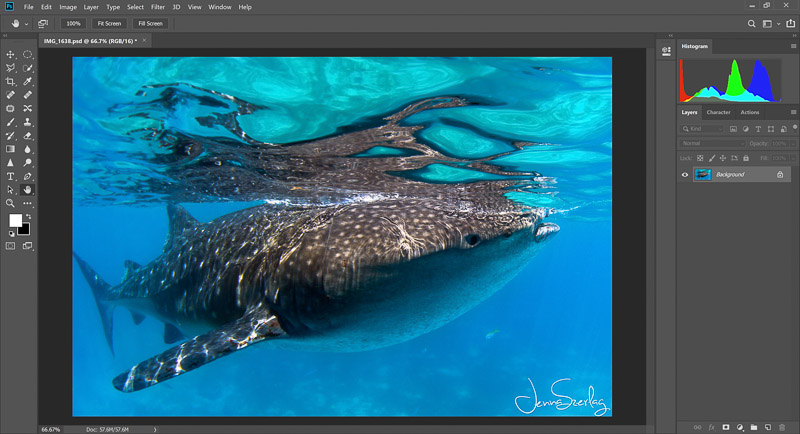Click the foreground color swatch
The height and width of the screenshot is (434, 800).
click(15, 220)
